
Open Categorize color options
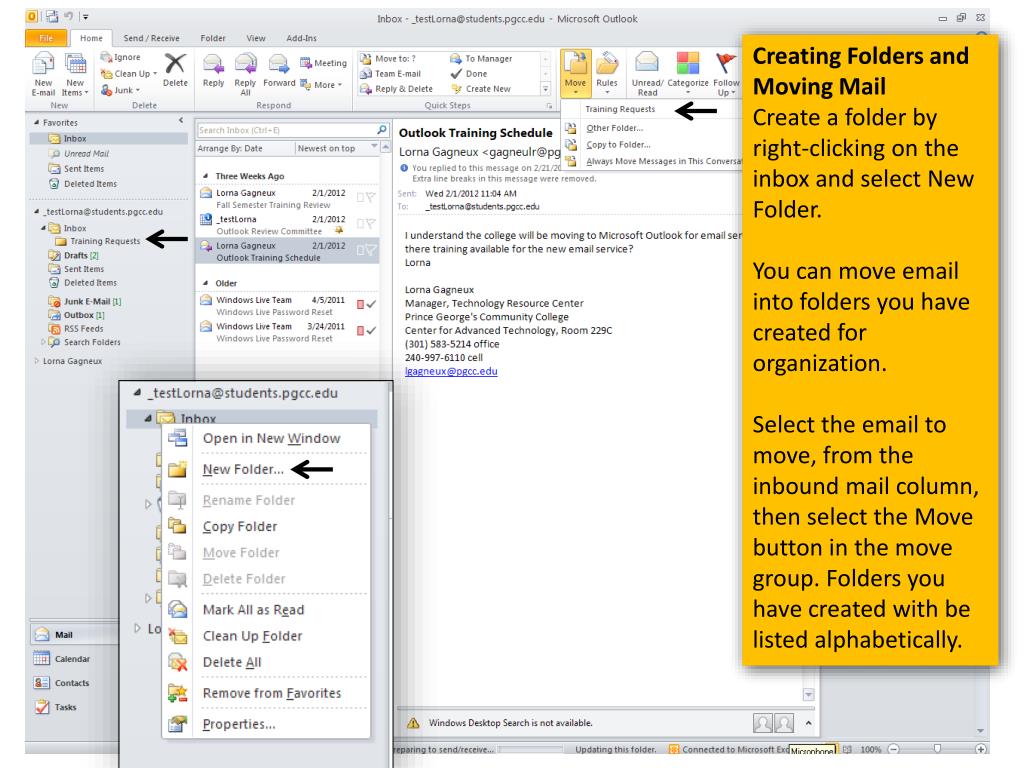(x=688, y=73)
